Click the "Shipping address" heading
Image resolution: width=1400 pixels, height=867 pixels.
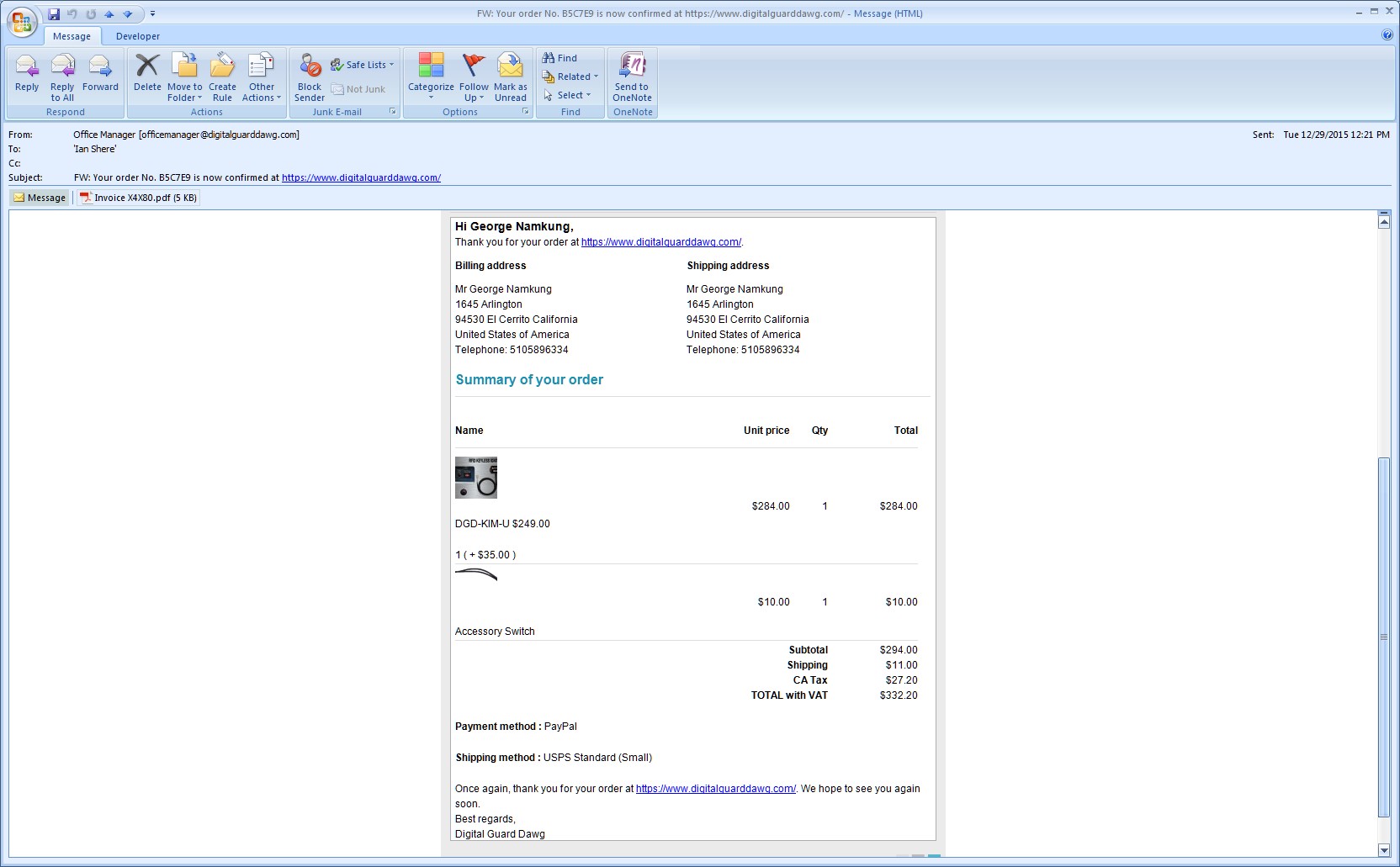pyautogui.click(x=728, y=266)
